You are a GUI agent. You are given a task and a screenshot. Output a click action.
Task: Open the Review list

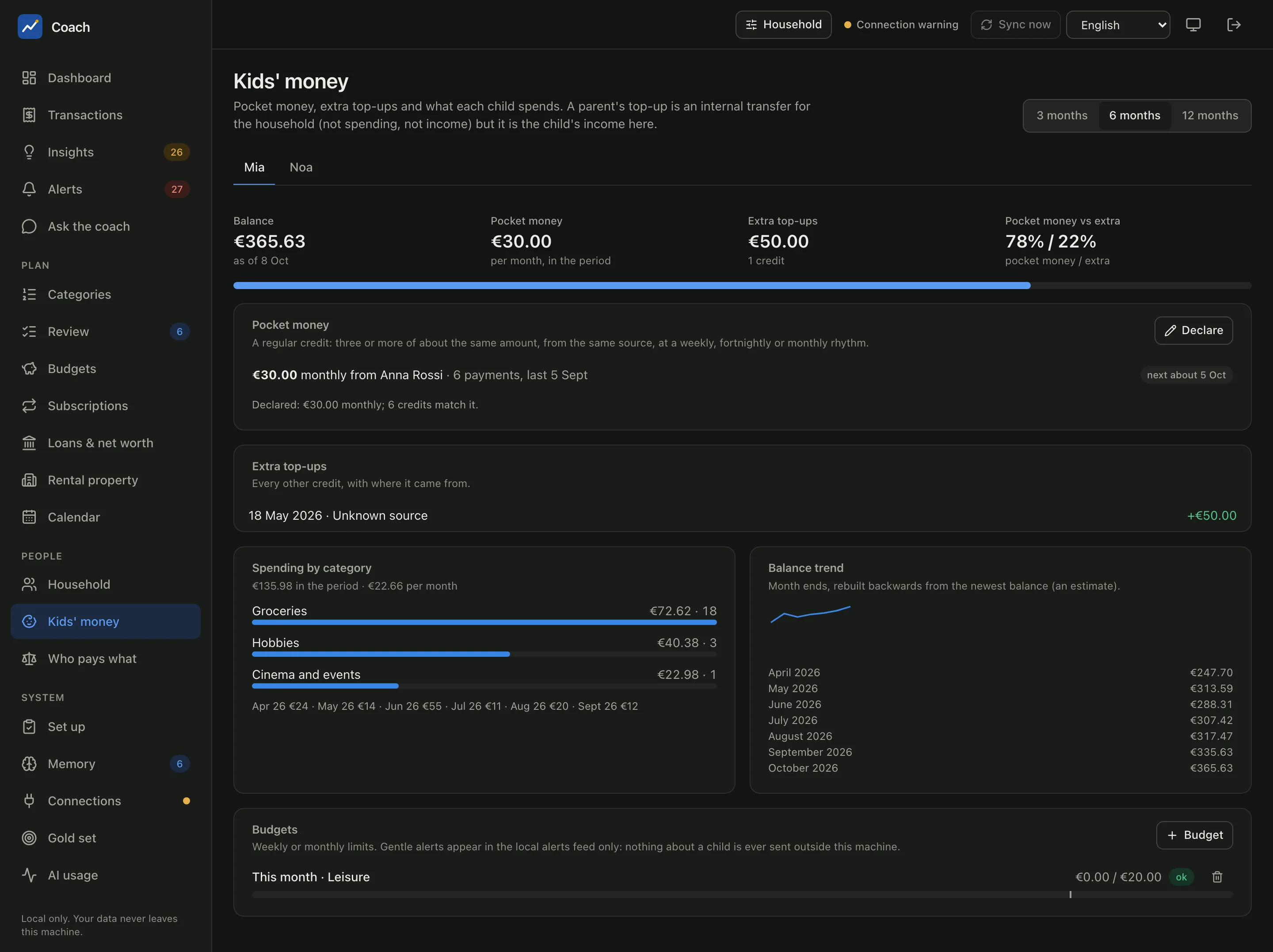(x=105, y=331)
